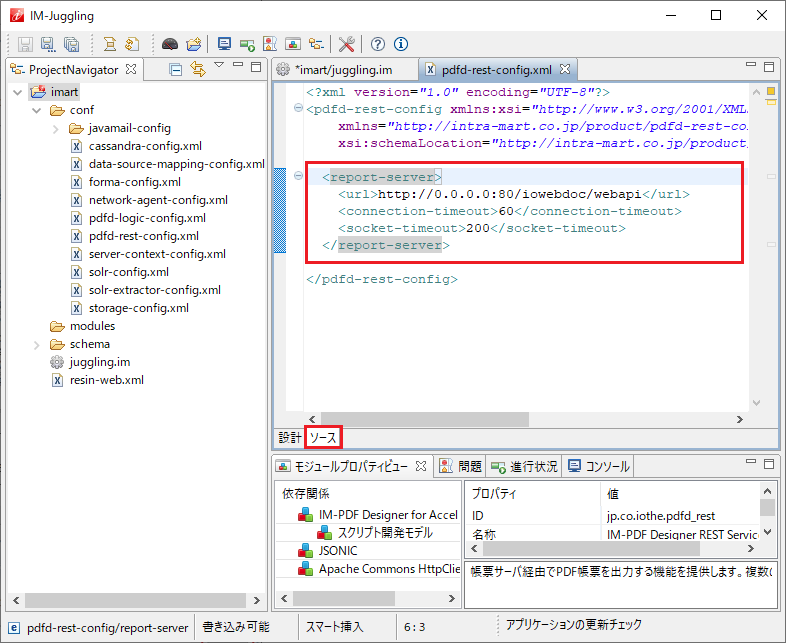Switch to the 設計 editor tab
Image resolution: width=786 pixels, height=643 pixels.
289,438
